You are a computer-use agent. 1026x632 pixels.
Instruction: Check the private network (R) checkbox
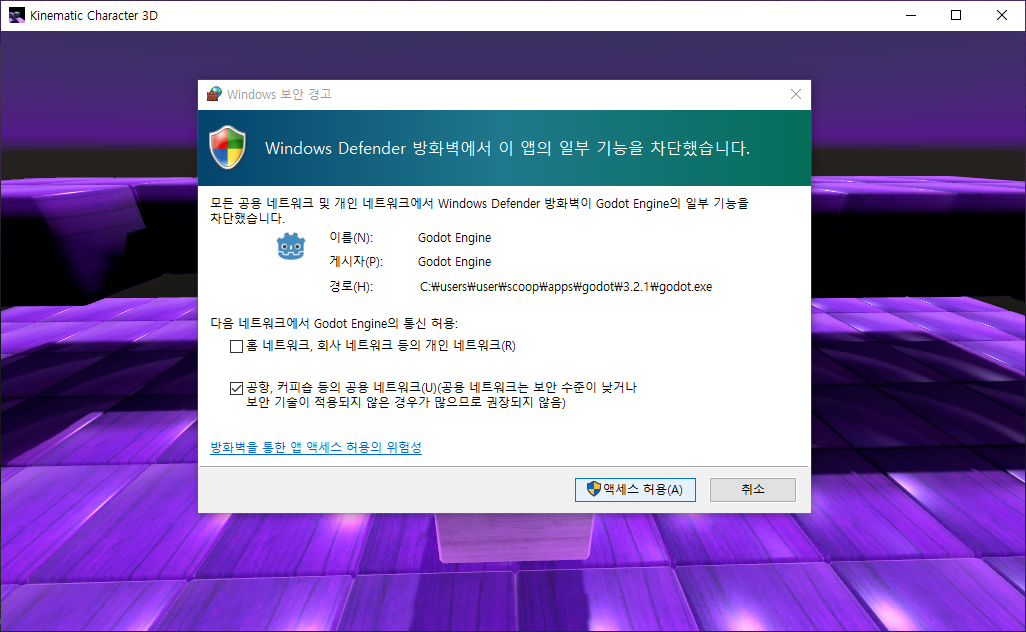pyautogui.click(x=236, y=346)
